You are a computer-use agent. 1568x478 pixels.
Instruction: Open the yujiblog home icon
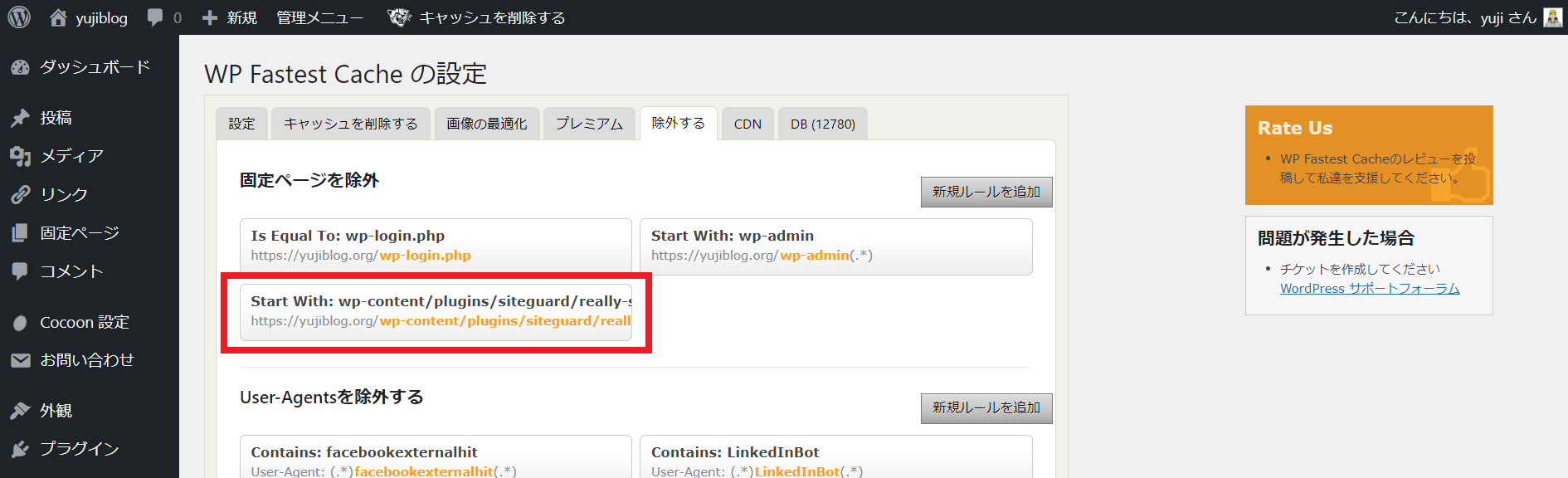pos(58,17)
